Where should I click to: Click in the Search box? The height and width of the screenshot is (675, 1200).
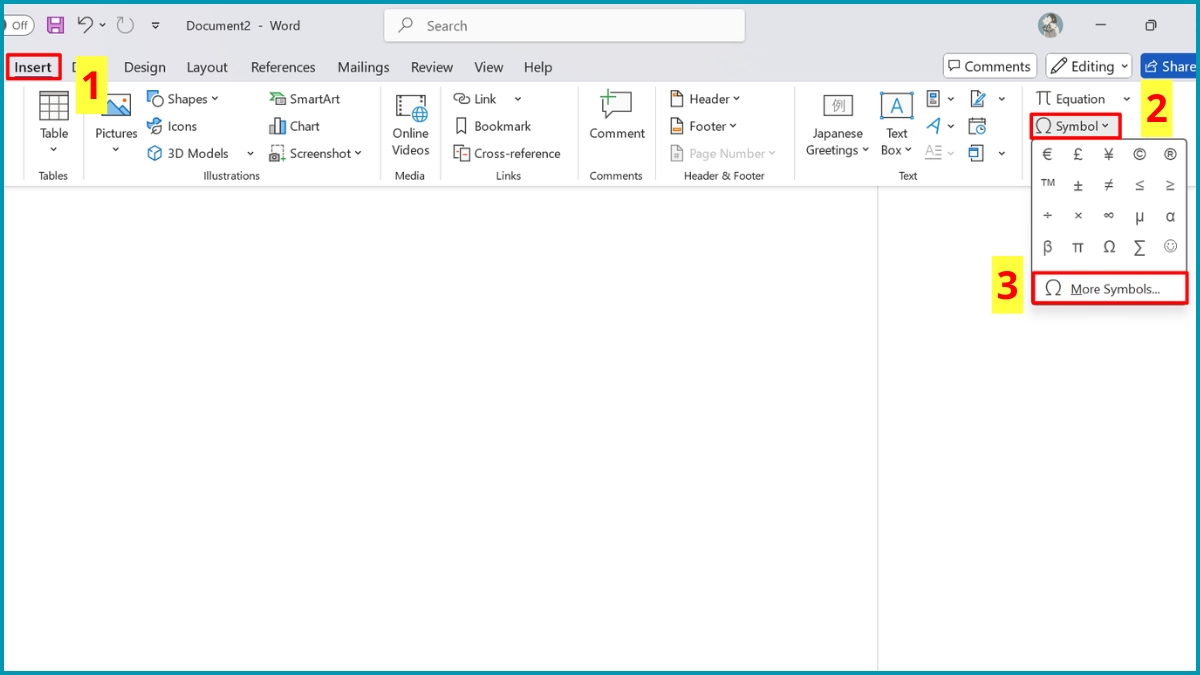565,26
